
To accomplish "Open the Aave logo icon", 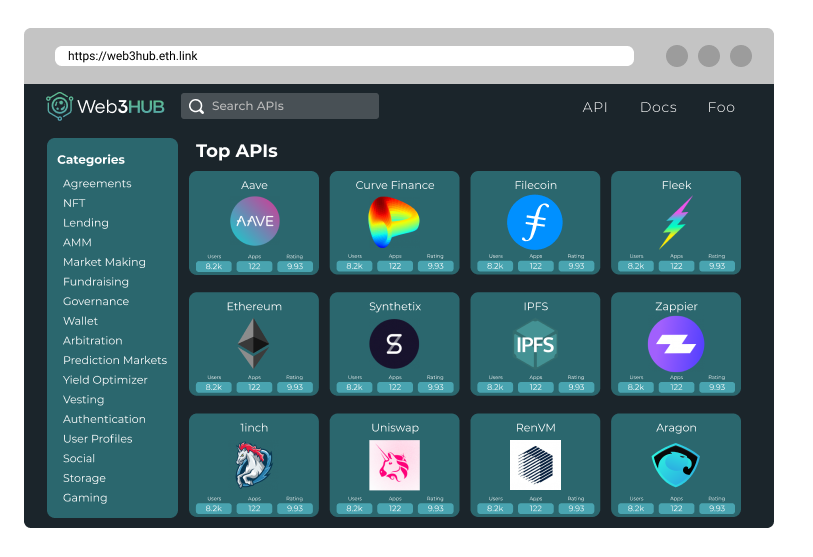I will 255,221.
